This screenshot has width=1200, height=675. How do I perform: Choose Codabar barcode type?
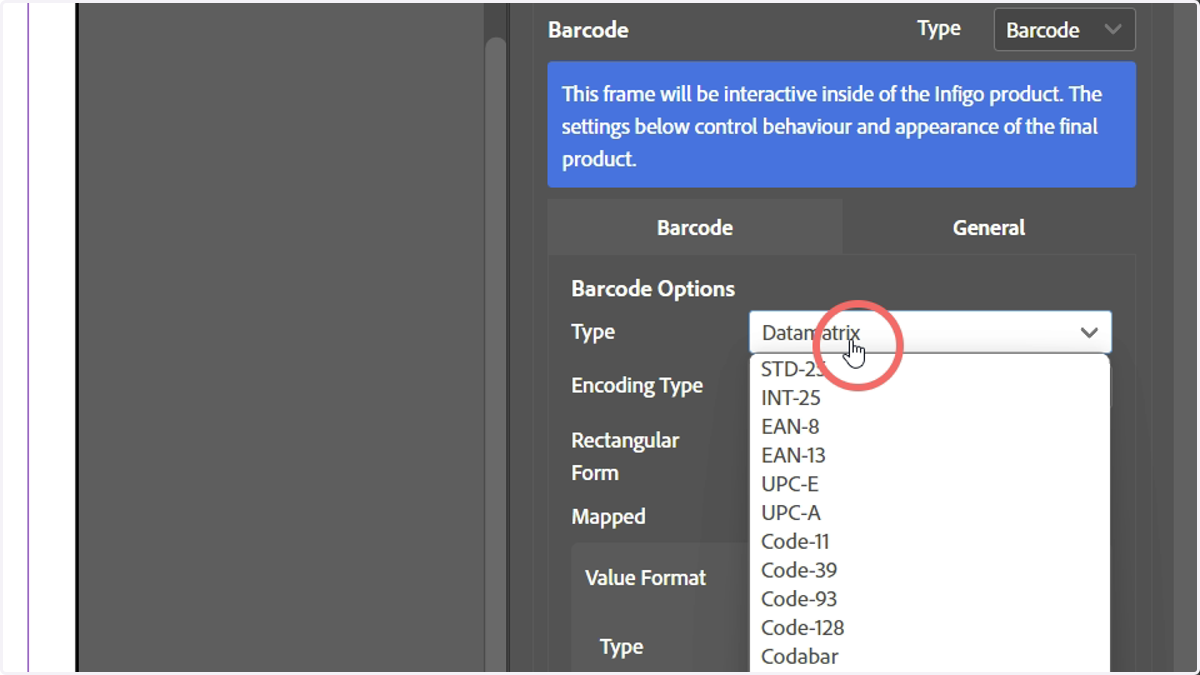click(930, 657)
